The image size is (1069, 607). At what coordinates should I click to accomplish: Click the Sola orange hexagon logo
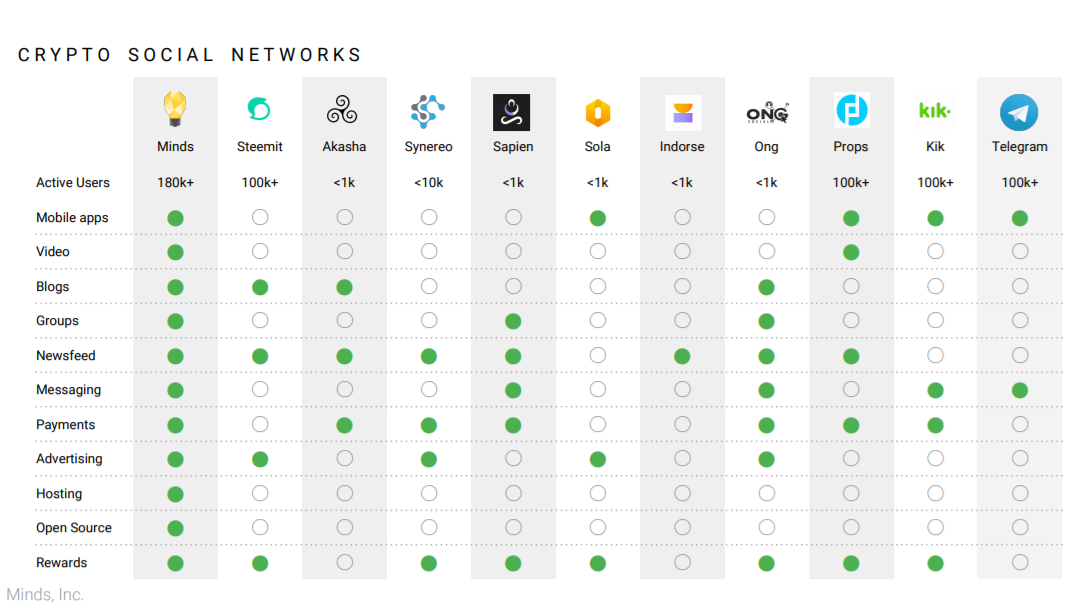pos(598,113)
